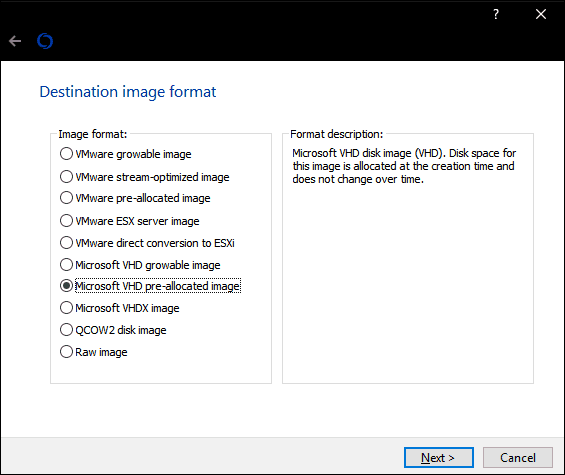Click the Format description group label
This screenshot has width=565, height=475.
[x=337, y=134]
